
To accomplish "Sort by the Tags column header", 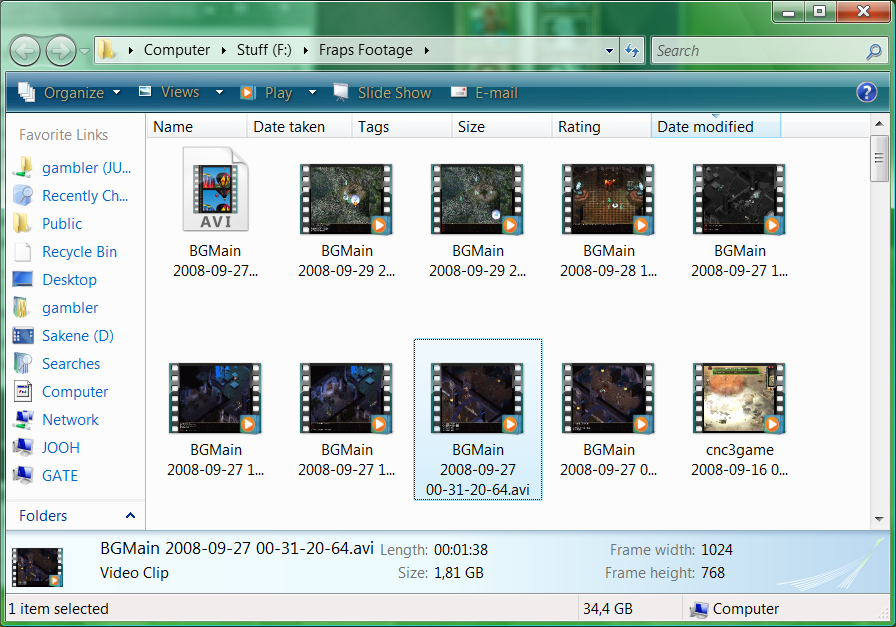I will (x=402, y=126).
